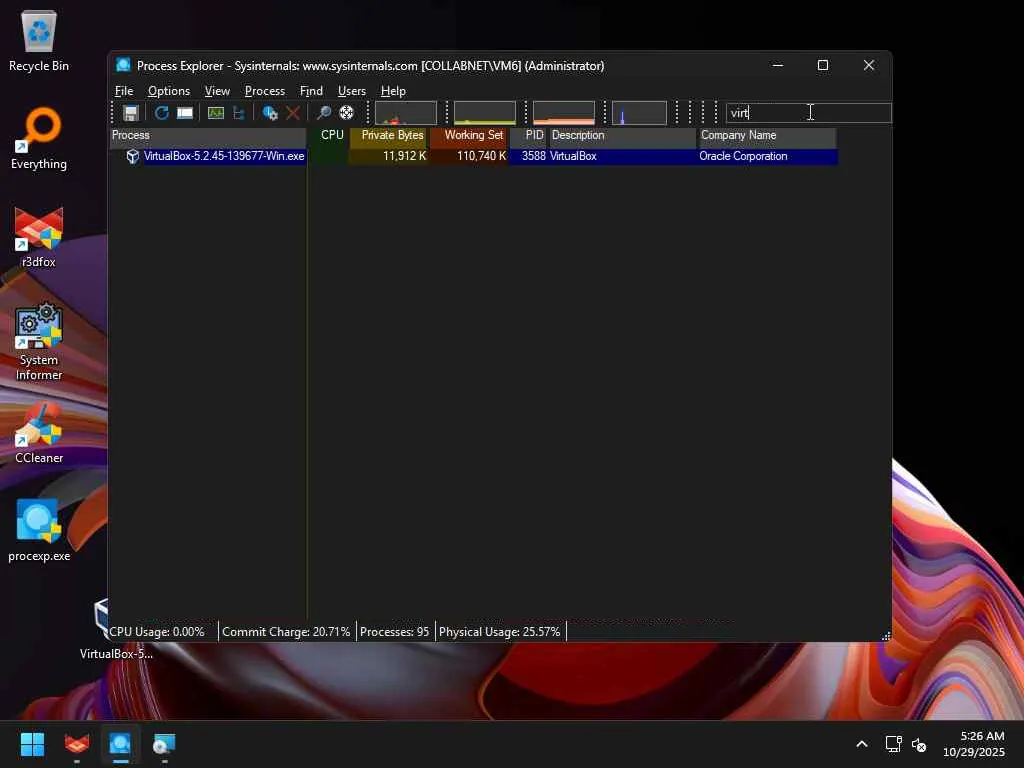Viewport: 1024px width, 768px height.
Task: Select the Everything desktop shortcut
Action: point(39,138)
